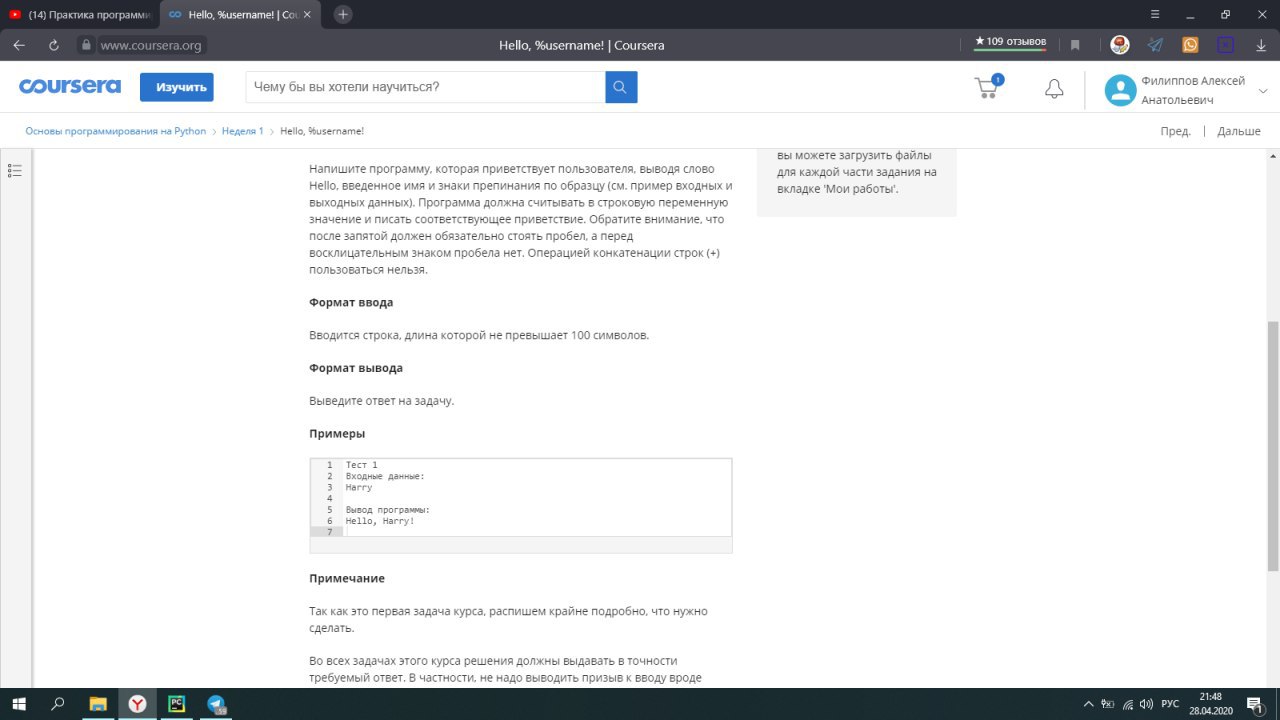This screenshot has width=1280, height=720.
Task: Click code line 'Тест 1'
Action: pyautogui.click(x=362, y=465)
